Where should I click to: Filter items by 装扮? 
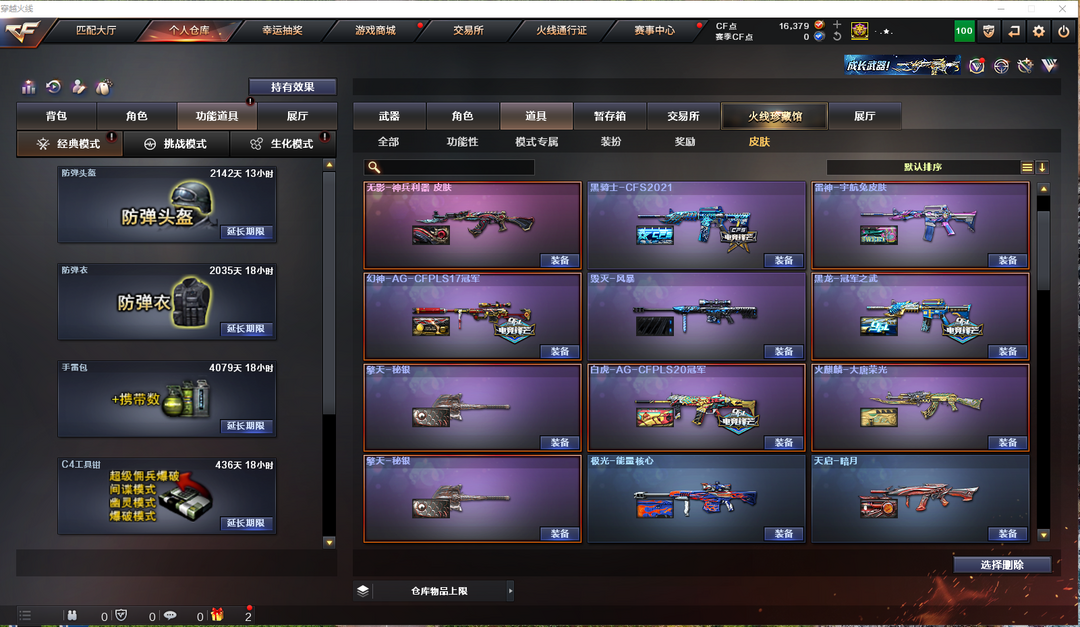tap(611, 141)
